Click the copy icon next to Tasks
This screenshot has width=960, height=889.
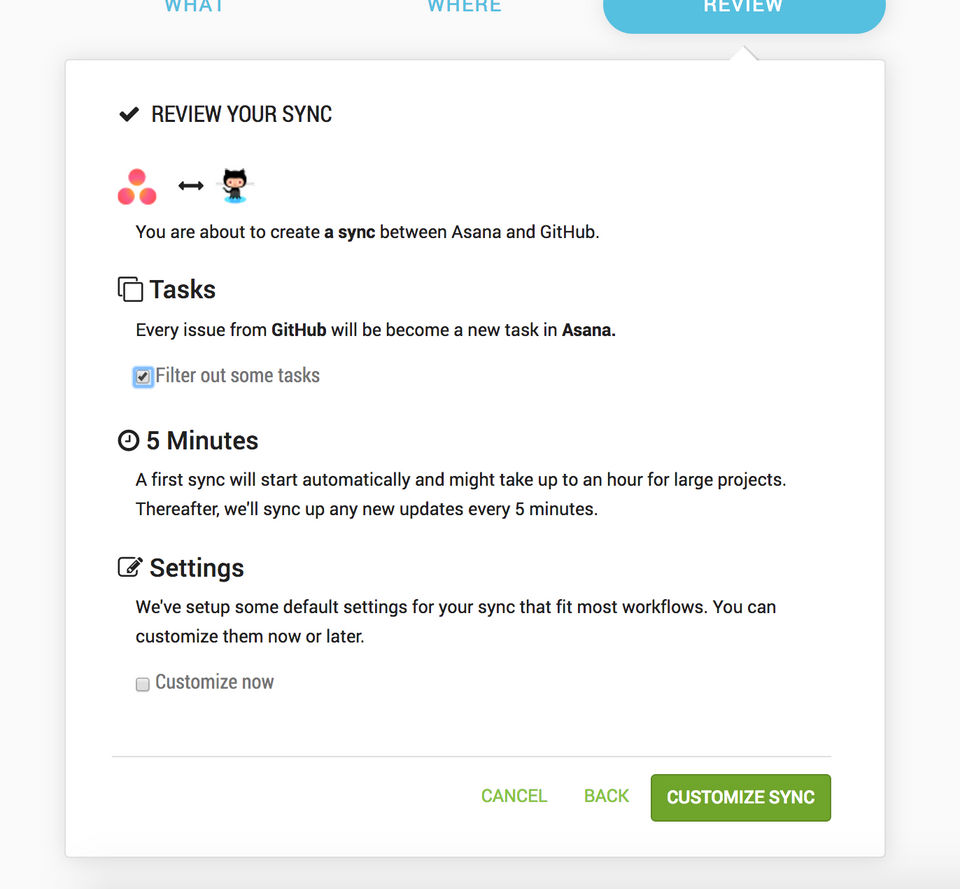[x=130, y=290]
